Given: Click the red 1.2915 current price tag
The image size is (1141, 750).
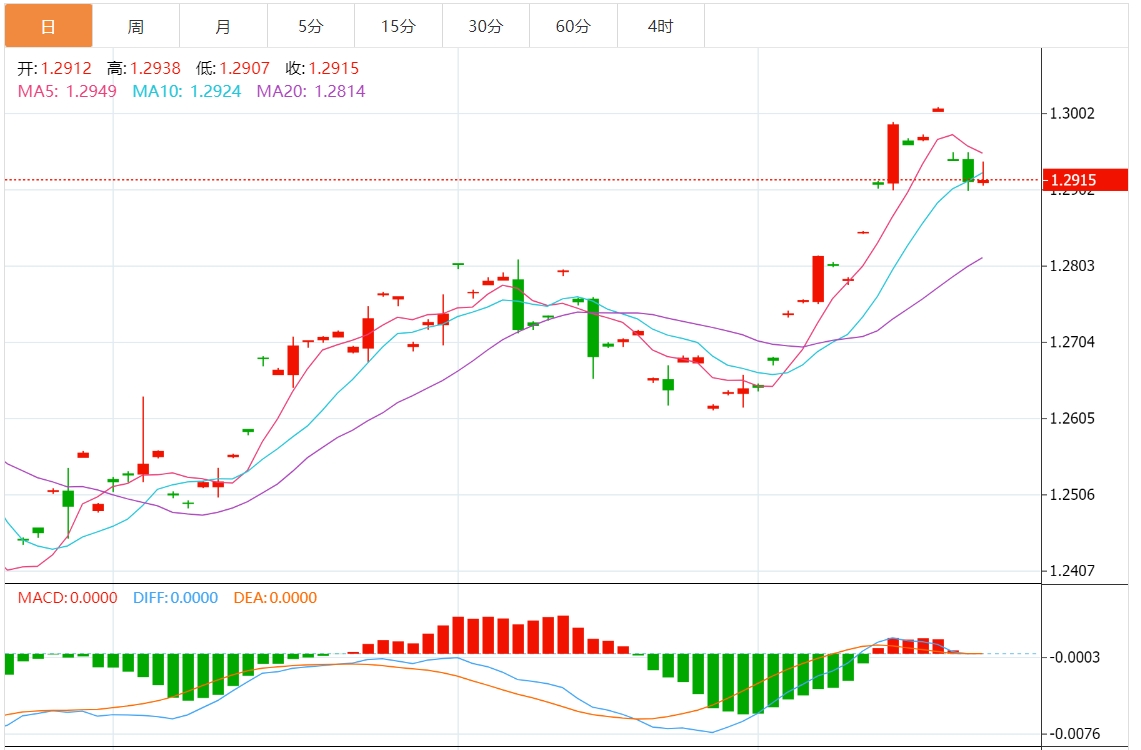Looking at the screenshot, I should click(x=1085, y=180).
